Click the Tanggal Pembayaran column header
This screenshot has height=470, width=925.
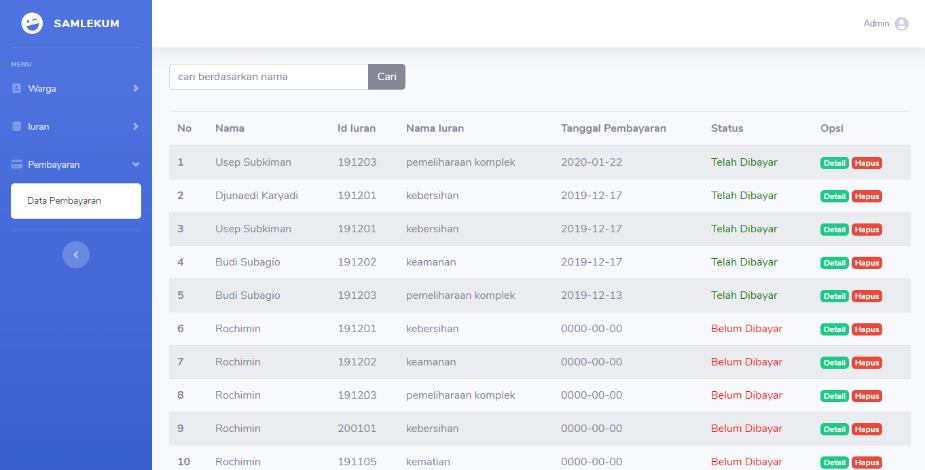[x=614, y=128]
